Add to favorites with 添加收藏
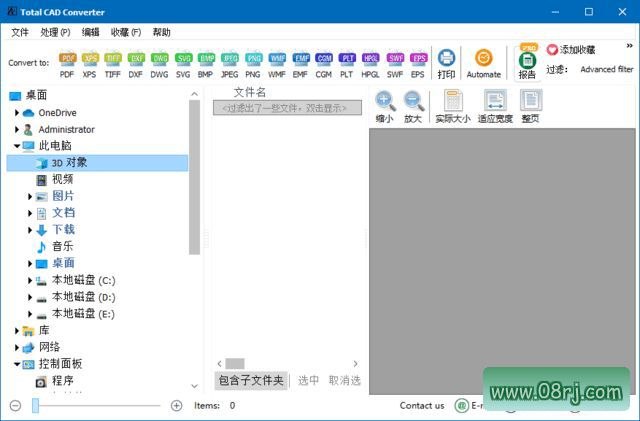 point(571,50)
